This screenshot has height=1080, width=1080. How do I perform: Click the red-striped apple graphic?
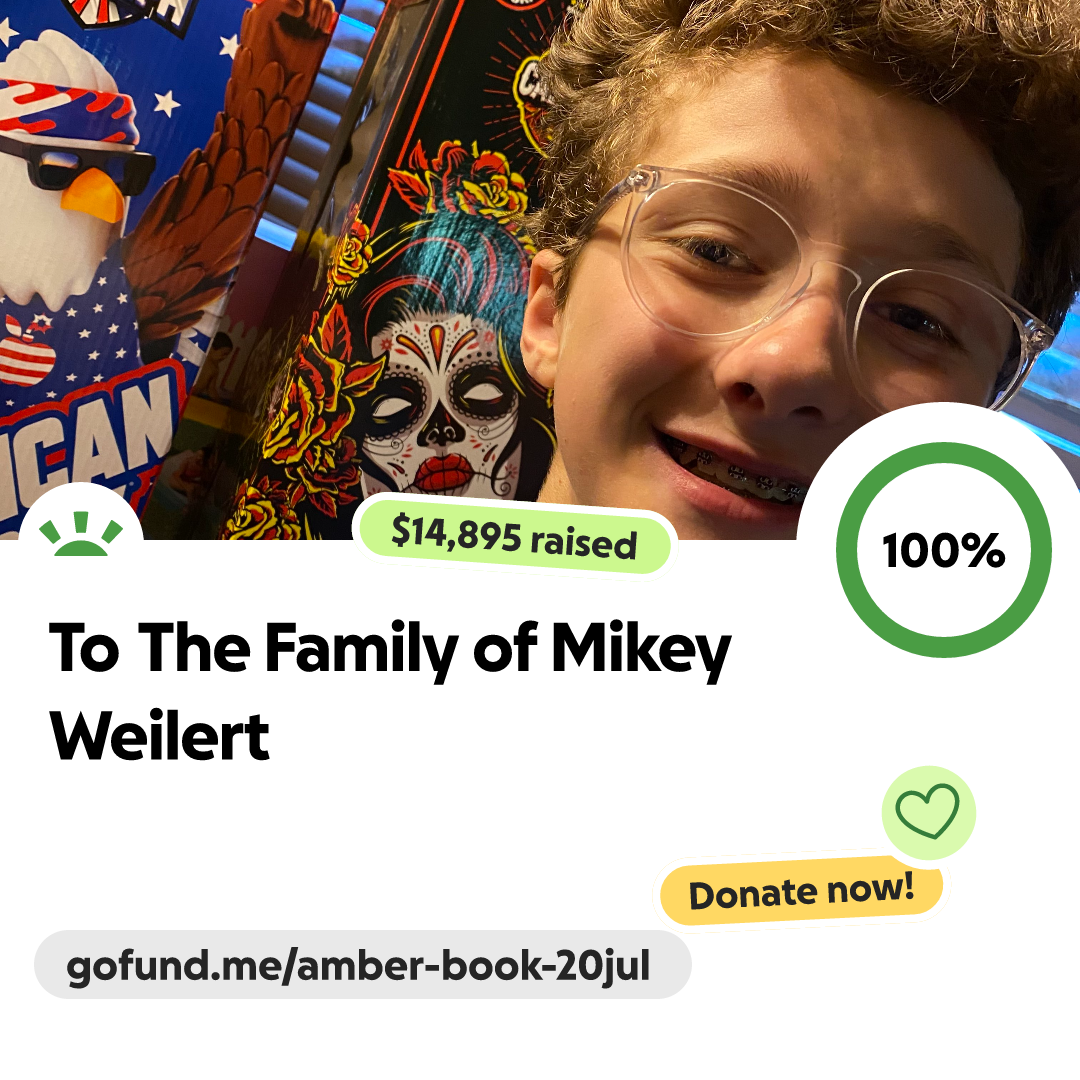coord(26,351)
